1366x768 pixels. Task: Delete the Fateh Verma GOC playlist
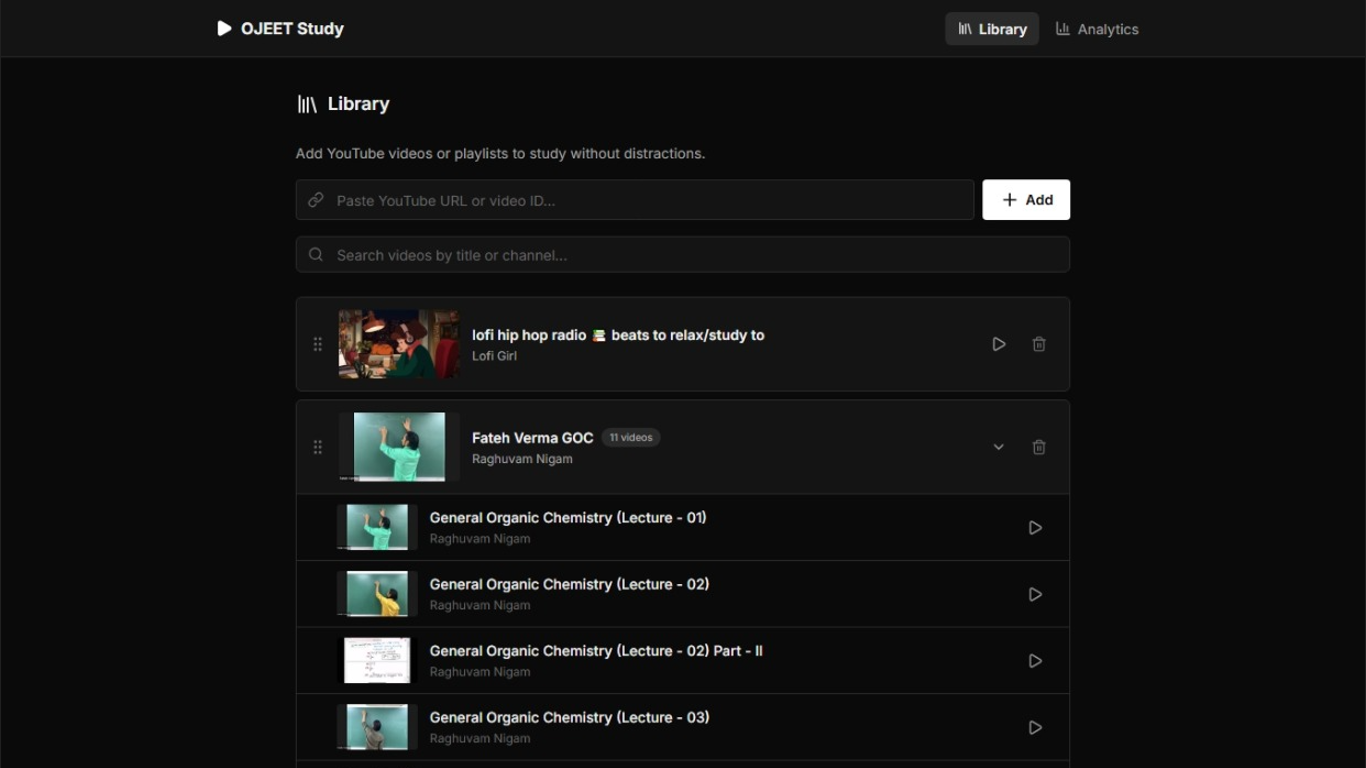[x=1039, y=447]
